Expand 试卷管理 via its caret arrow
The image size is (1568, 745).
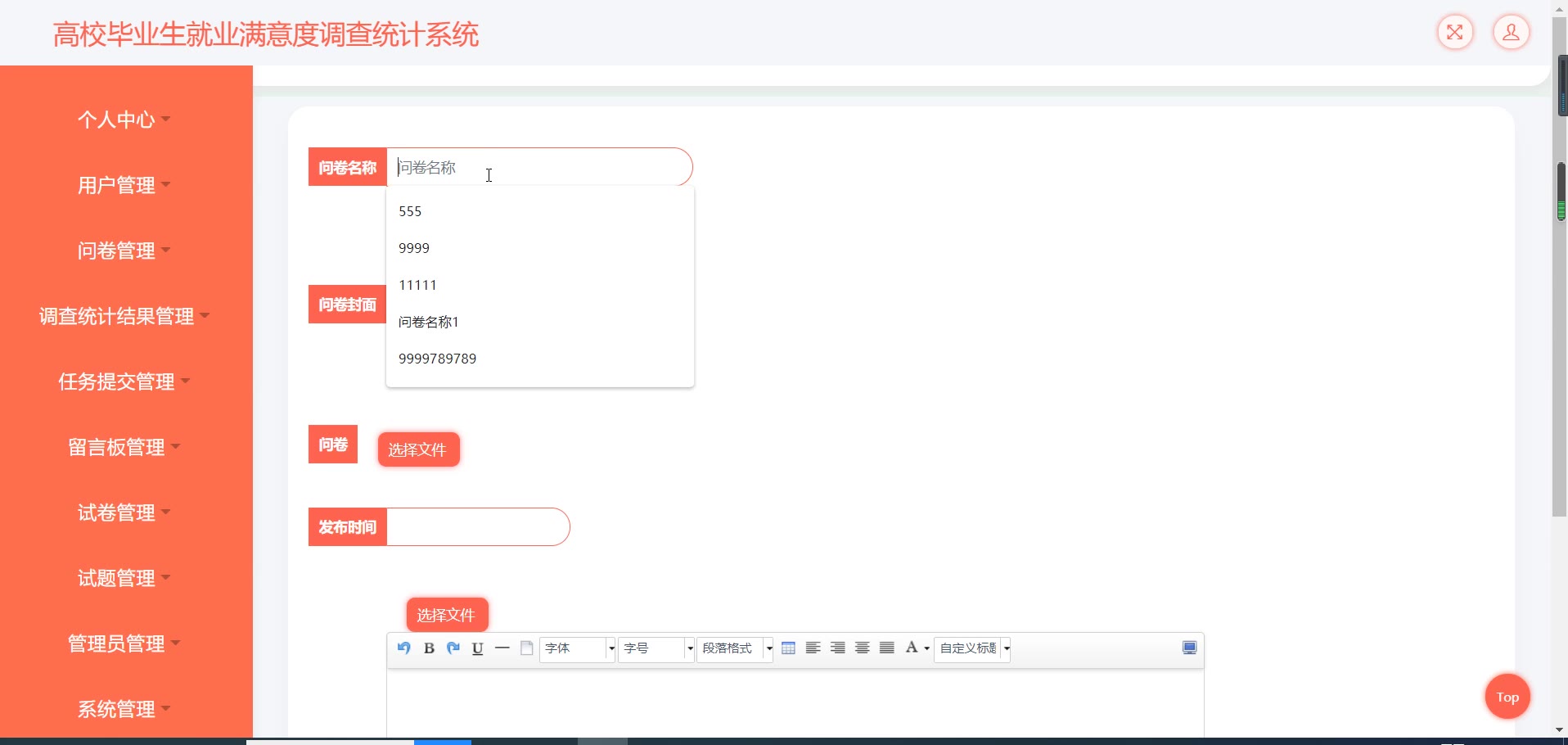click(166, 512)
